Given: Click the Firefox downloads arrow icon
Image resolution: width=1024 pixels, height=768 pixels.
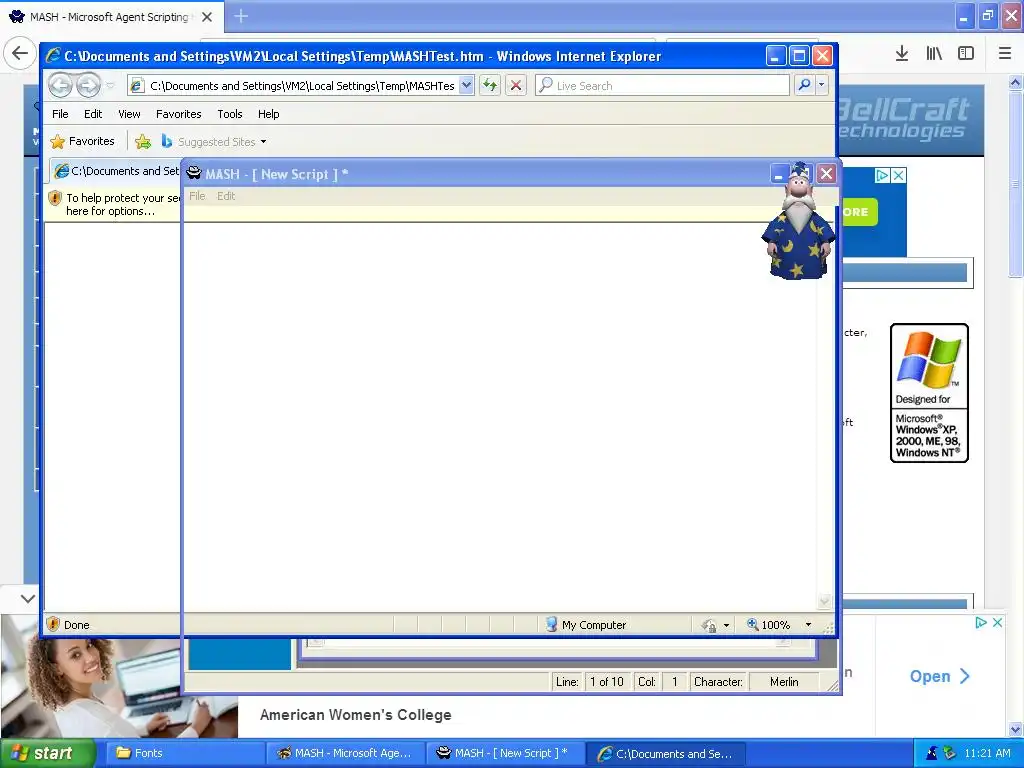Looking at the screenshot, I should [x=902, y=54].
